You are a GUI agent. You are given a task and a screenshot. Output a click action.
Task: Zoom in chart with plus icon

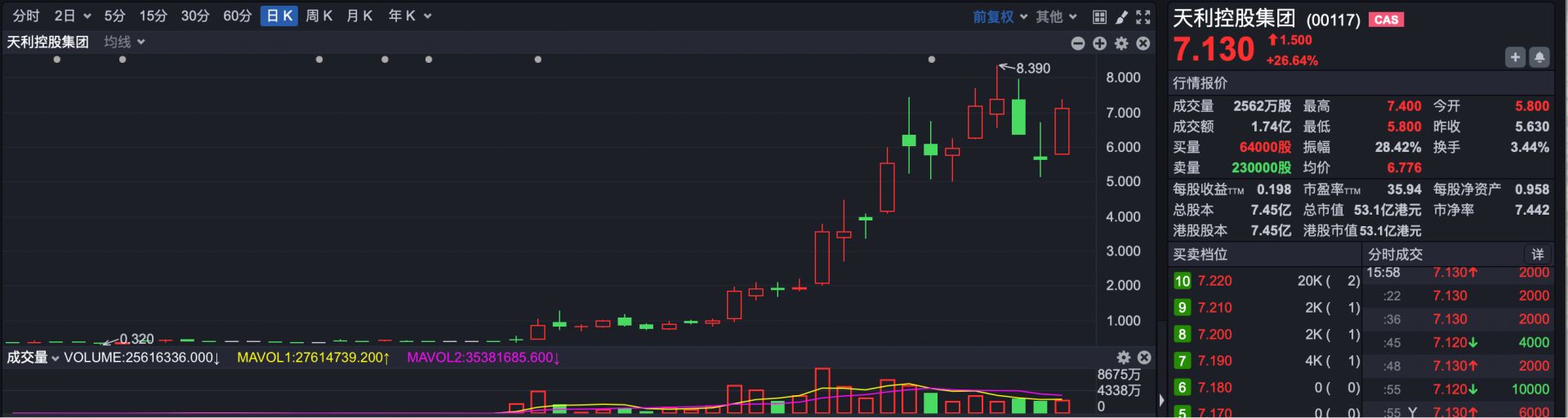coord(1100,43)
